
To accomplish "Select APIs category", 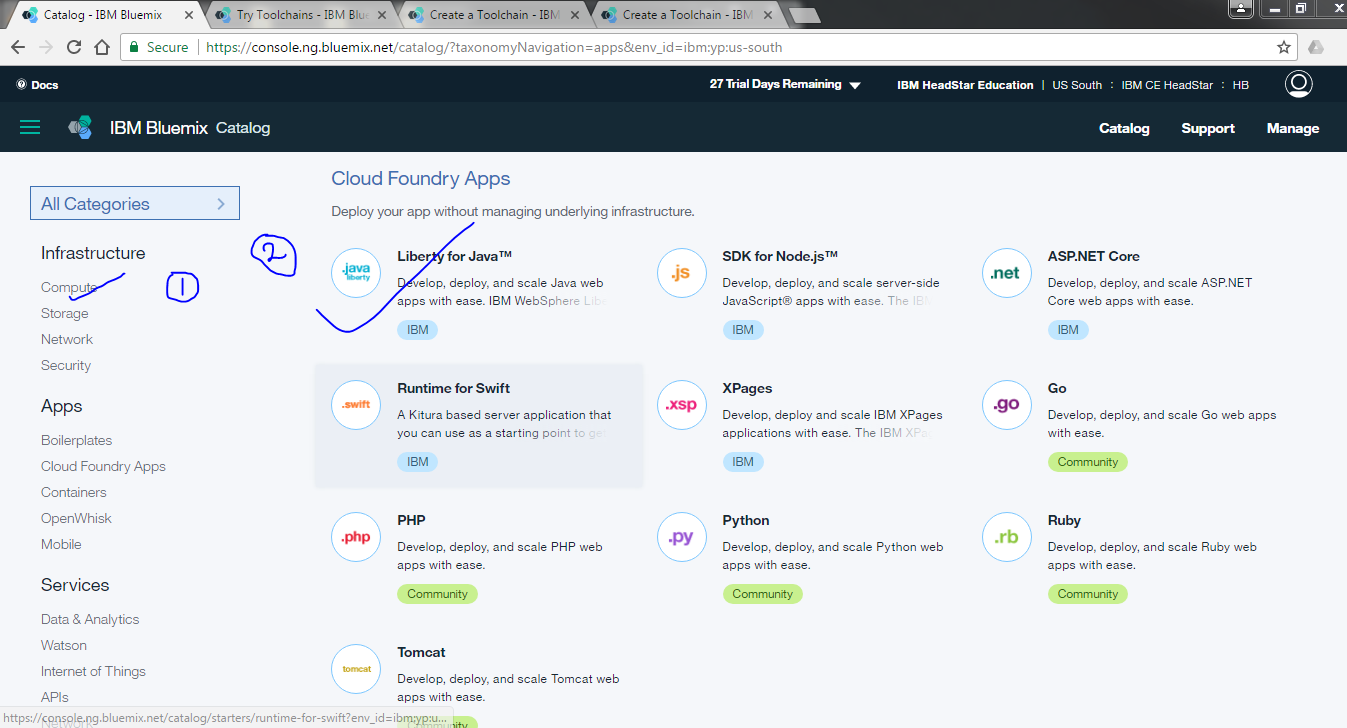I will tap(55, 697).
